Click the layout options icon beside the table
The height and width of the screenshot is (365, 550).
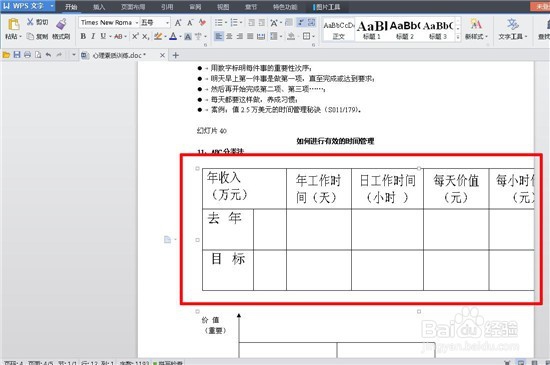click(168, 239)
